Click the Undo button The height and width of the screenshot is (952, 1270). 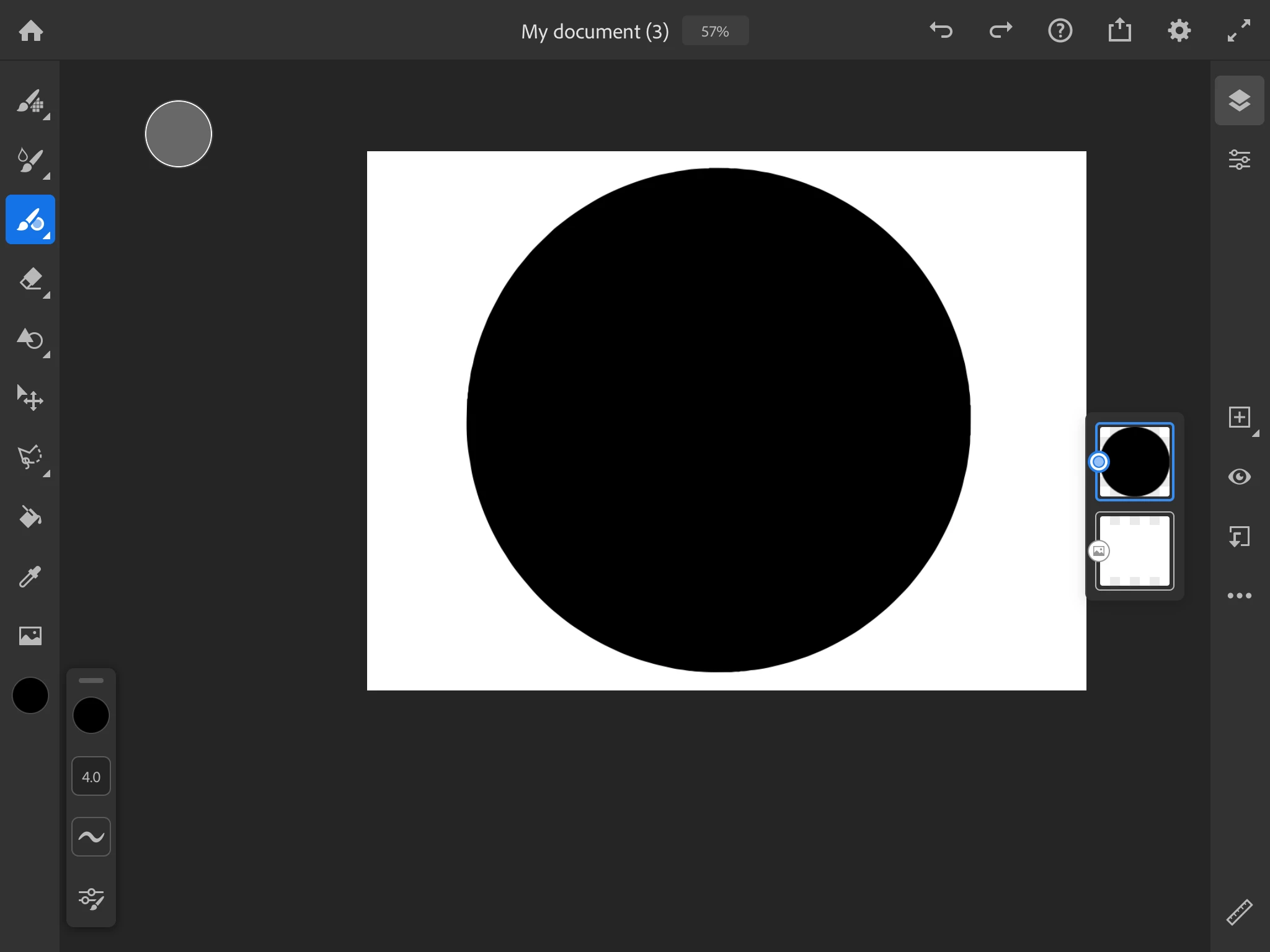coord(941,30)
